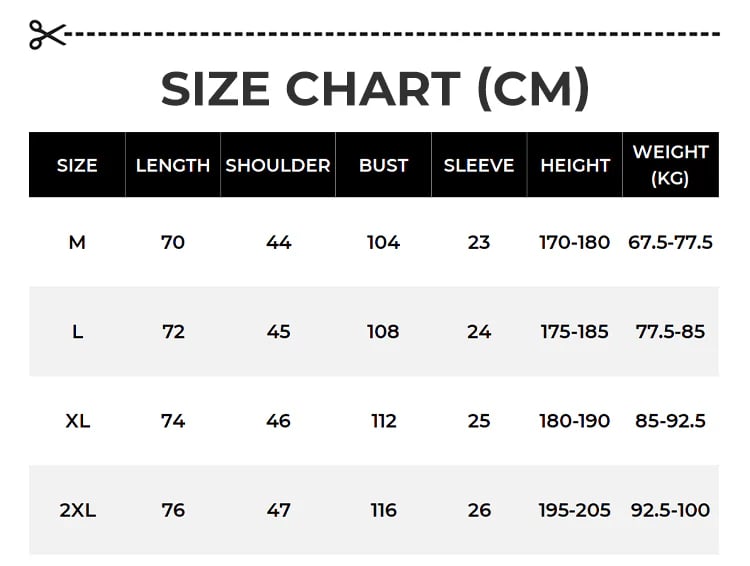
Task: Choose the SLEEVE column header
Action: pos(479,165)
